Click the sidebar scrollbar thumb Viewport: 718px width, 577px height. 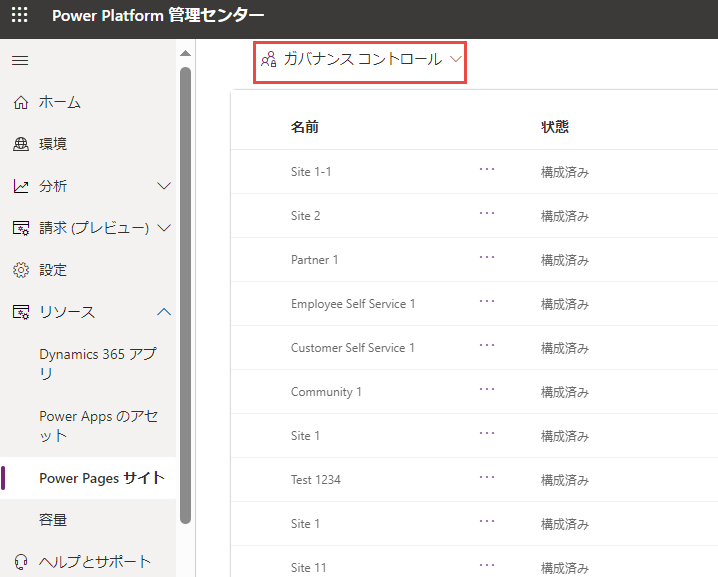point(185,295)
